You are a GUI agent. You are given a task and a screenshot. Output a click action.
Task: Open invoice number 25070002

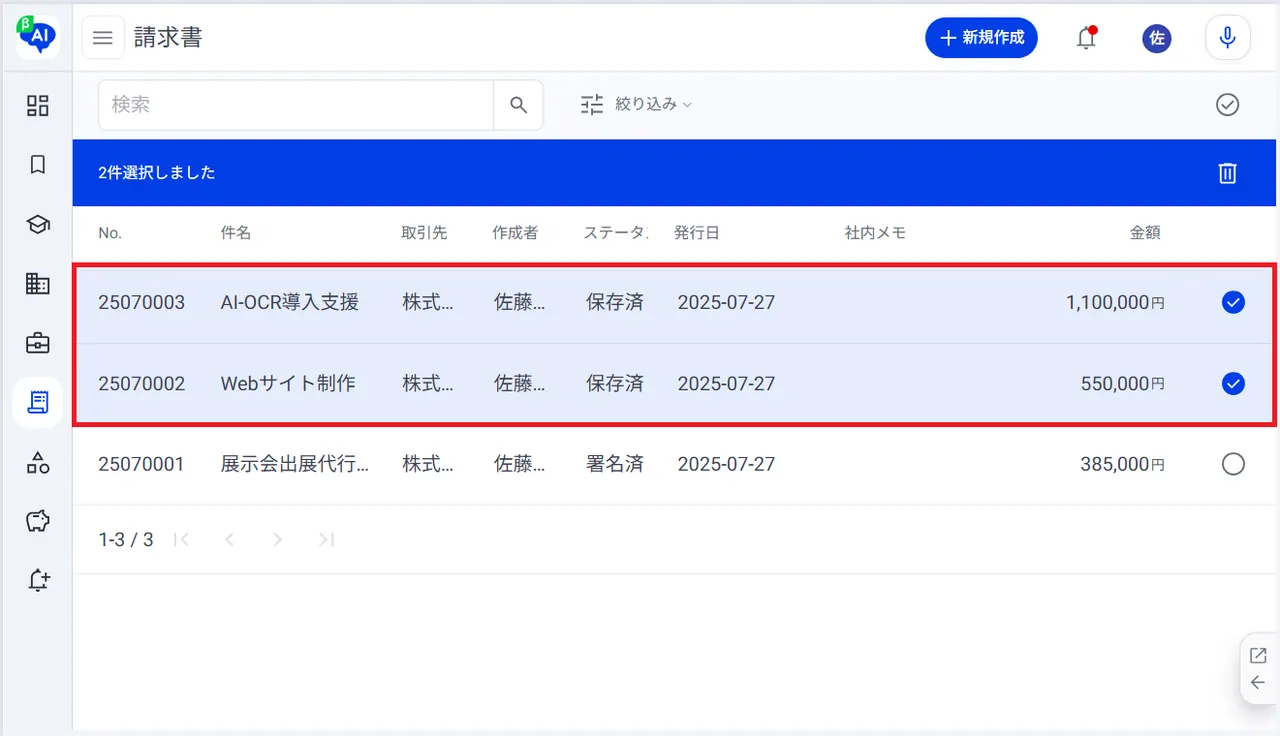(141, 383)
